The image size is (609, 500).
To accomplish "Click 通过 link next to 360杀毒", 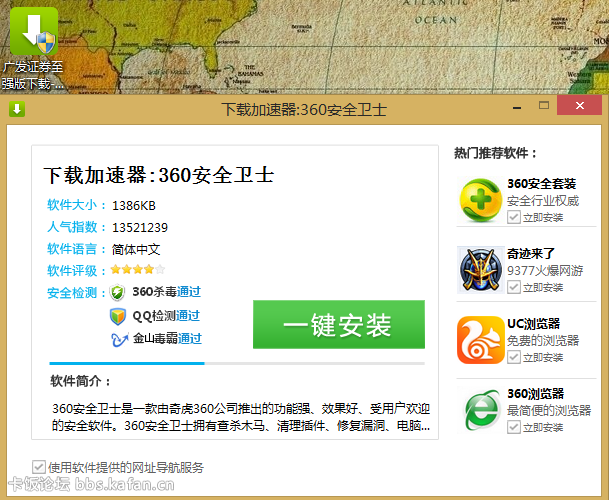I will [x=189, y=291].
